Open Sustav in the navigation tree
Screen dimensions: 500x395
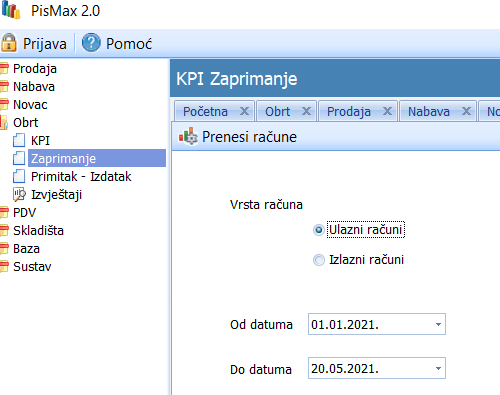coord(32,267)
